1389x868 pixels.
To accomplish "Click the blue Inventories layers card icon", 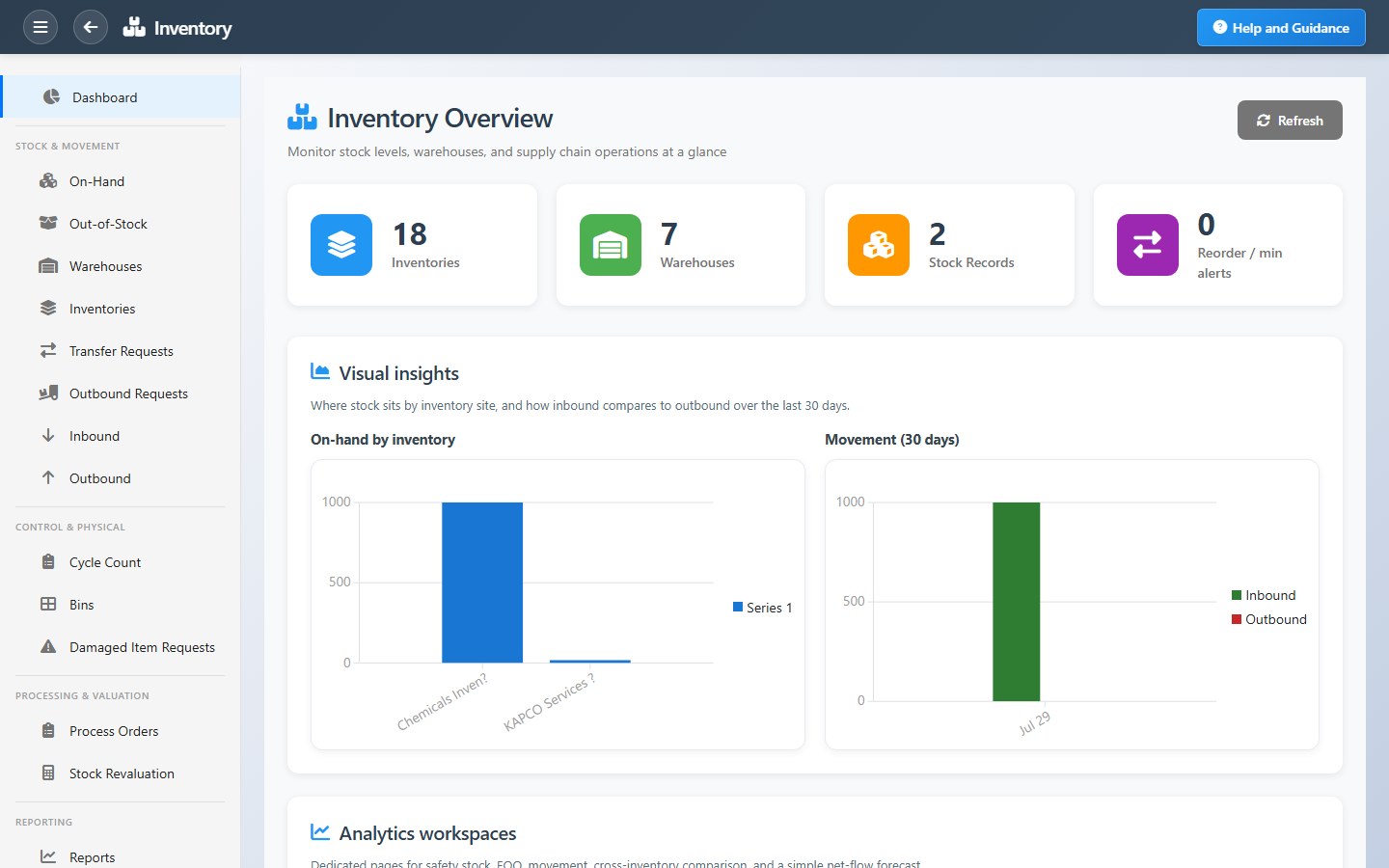I will tap(341, 245).
